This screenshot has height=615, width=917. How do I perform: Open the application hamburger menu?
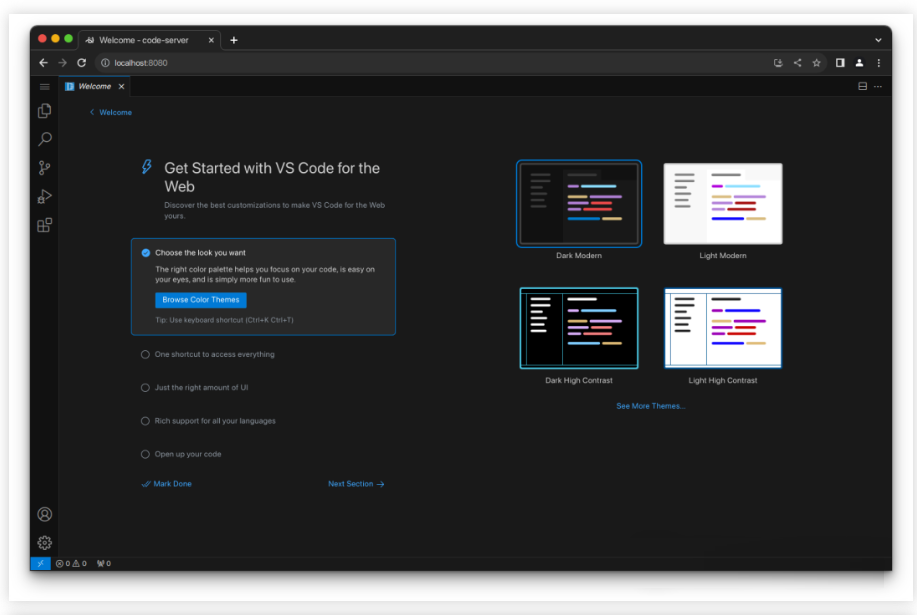[44, 87]
